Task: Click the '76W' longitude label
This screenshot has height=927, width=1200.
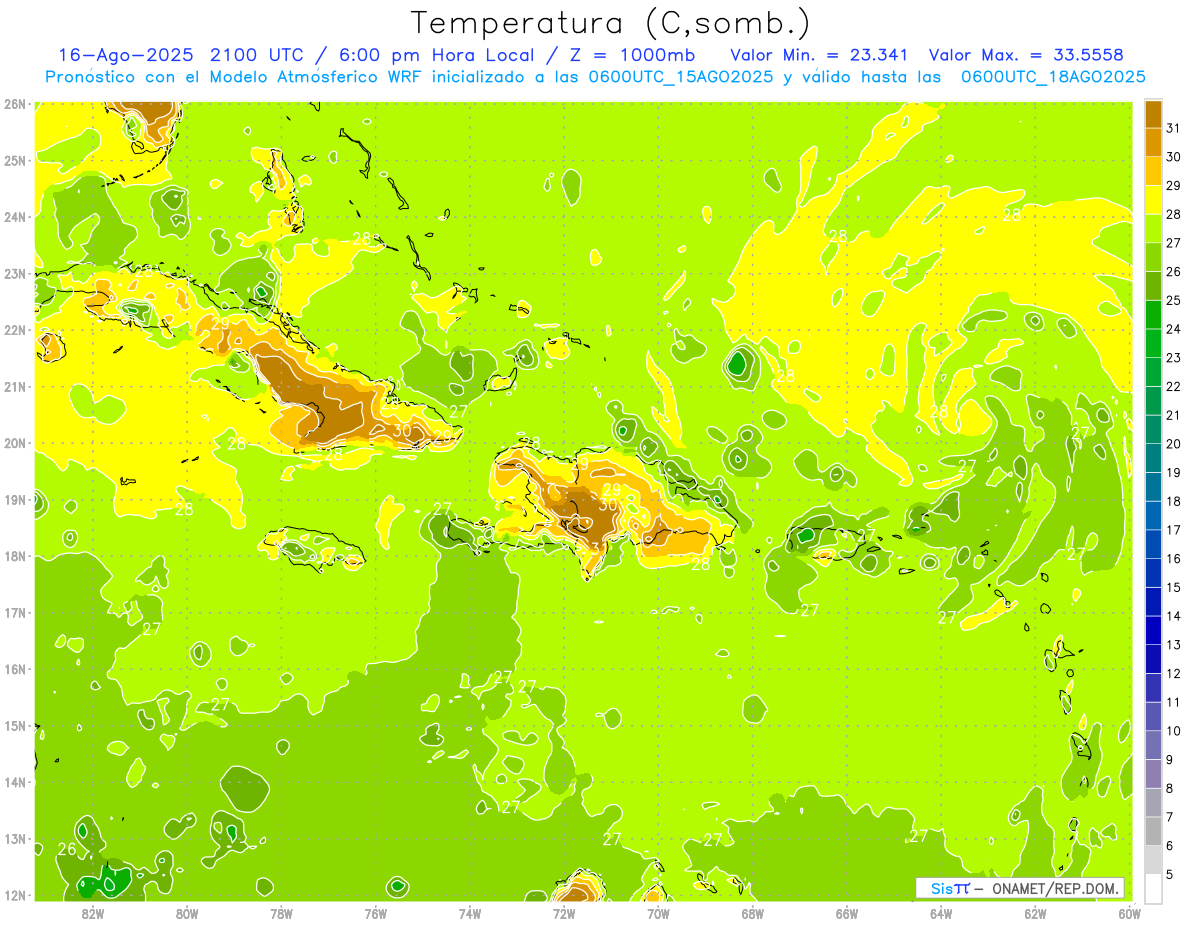Action: pyautogui.click(x=375, y=913)
